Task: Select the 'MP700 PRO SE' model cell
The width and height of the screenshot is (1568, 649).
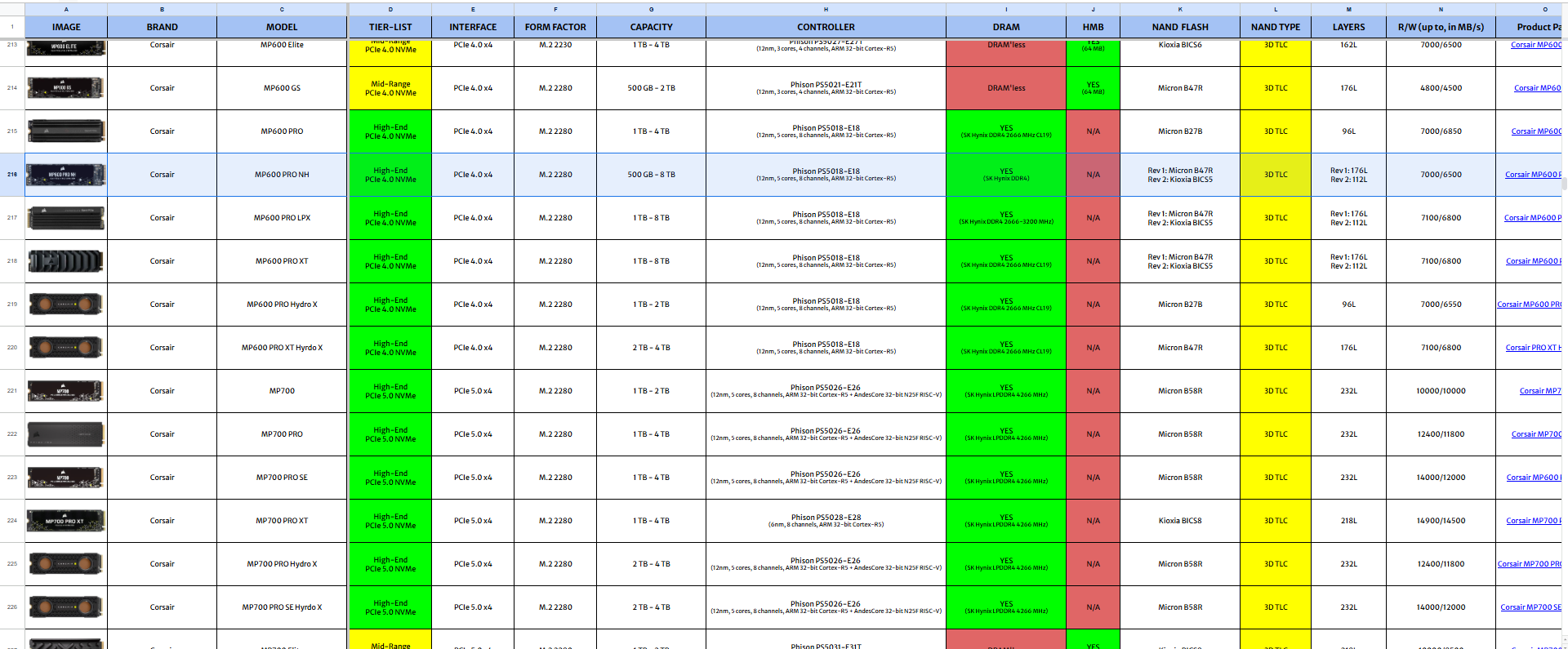Action: click(282, 478)
